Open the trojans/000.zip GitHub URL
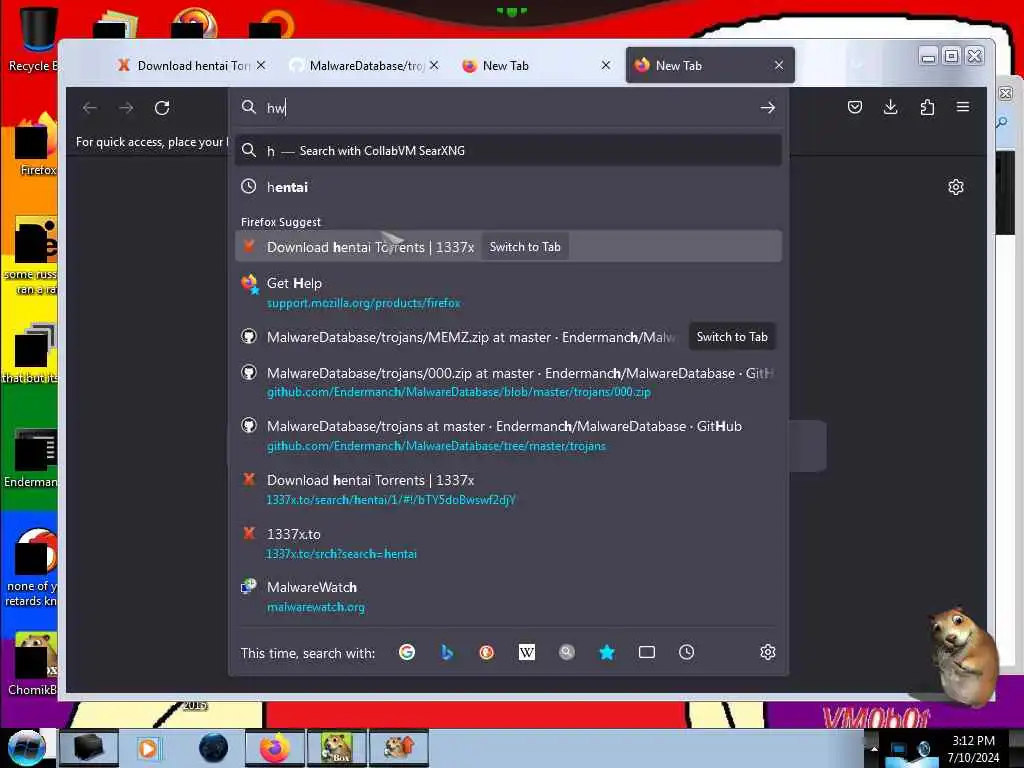Screen dimensions: 1024x768 click(x=458, y=392)
